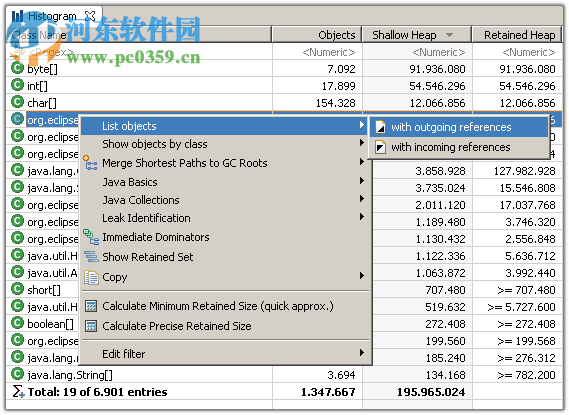Click the Show Retained Set icon
Image resolution: width=569 pixels, height=415 pixels.
tap(91, 257)
